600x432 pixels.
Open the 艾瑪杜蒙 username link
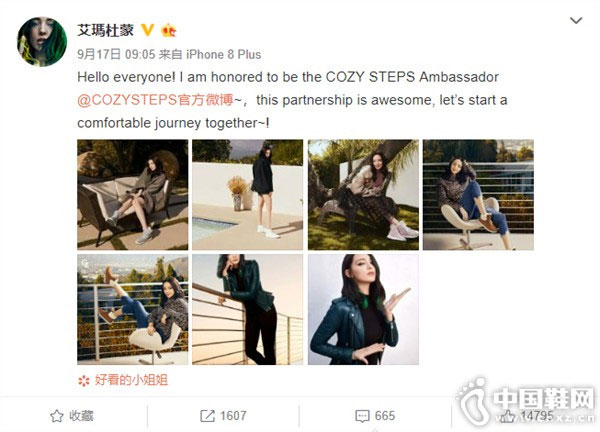106,30
